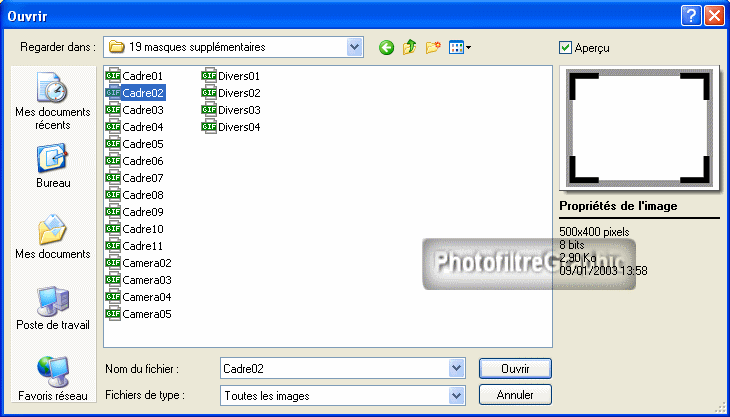
Task: Click the help question mark button
Action: (690, 15)
